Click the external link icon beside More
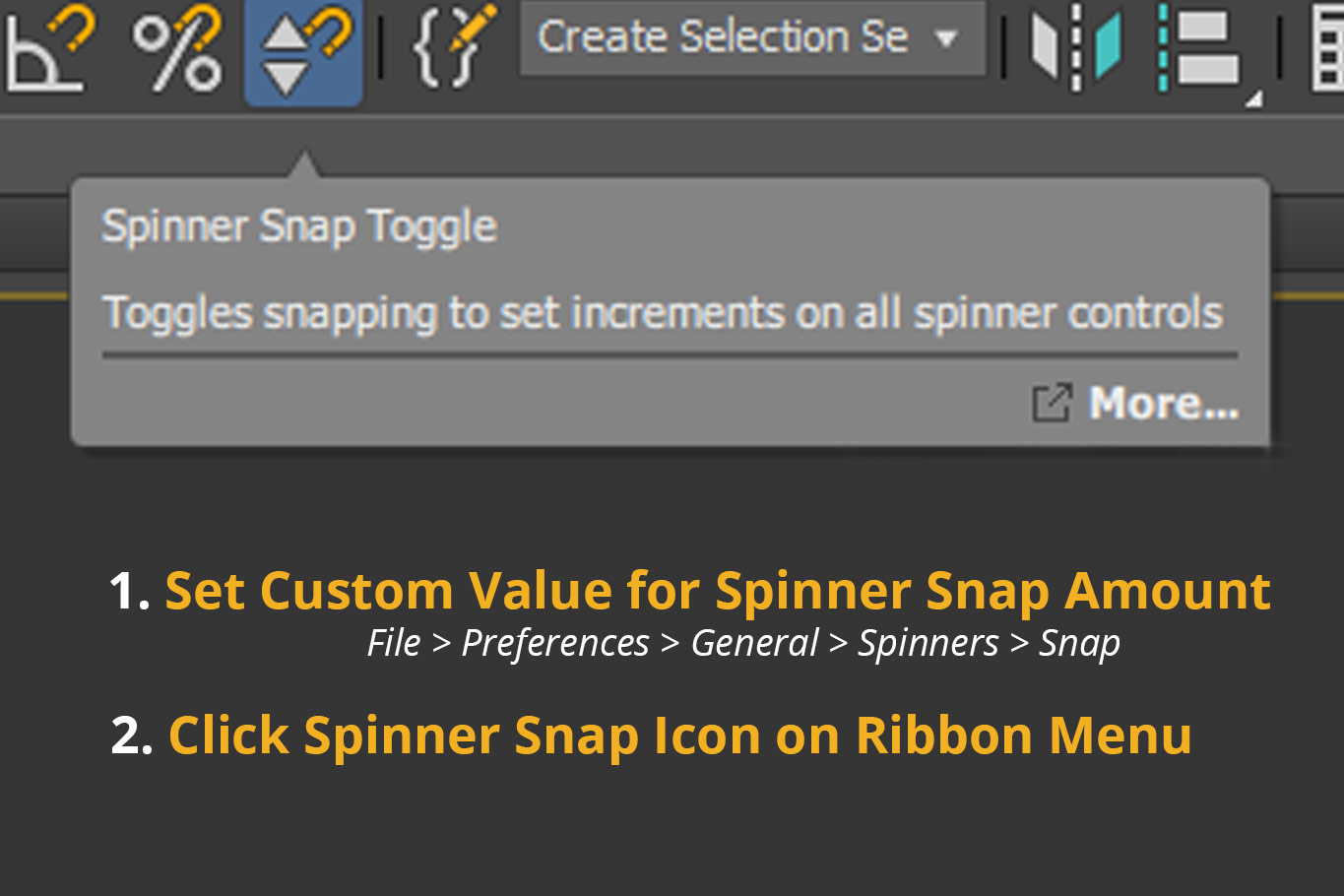The width and height of the screenshot is (1344, 896). pos(1052,404)
